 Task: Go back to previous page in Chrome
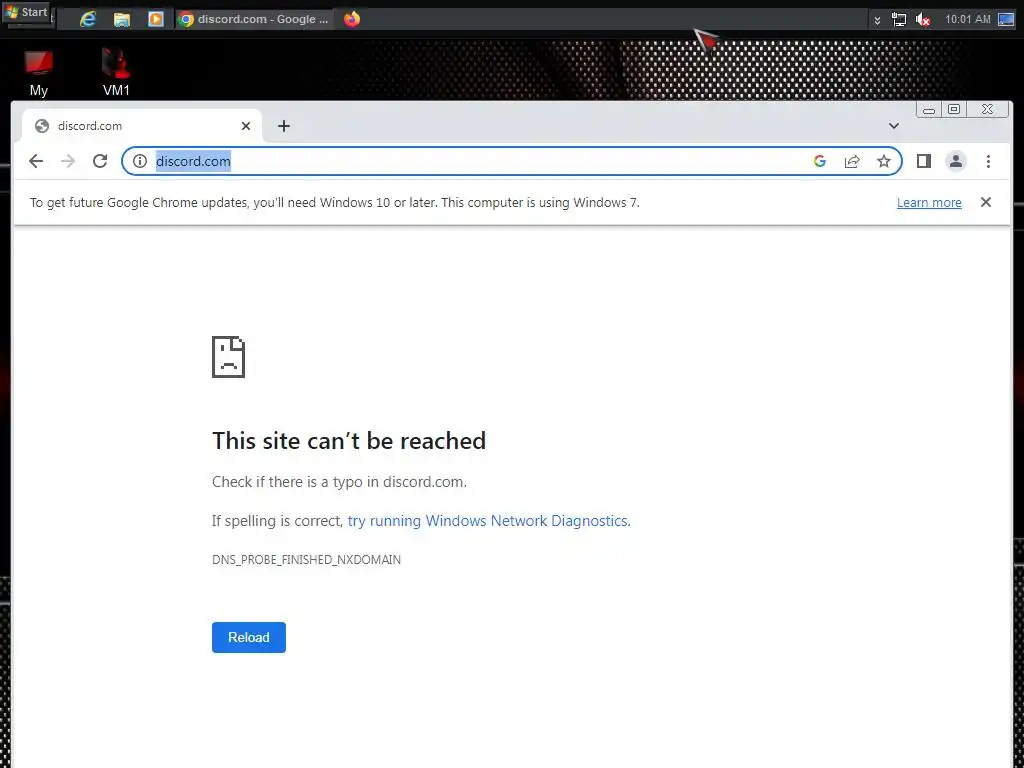[x=36, y=161]
